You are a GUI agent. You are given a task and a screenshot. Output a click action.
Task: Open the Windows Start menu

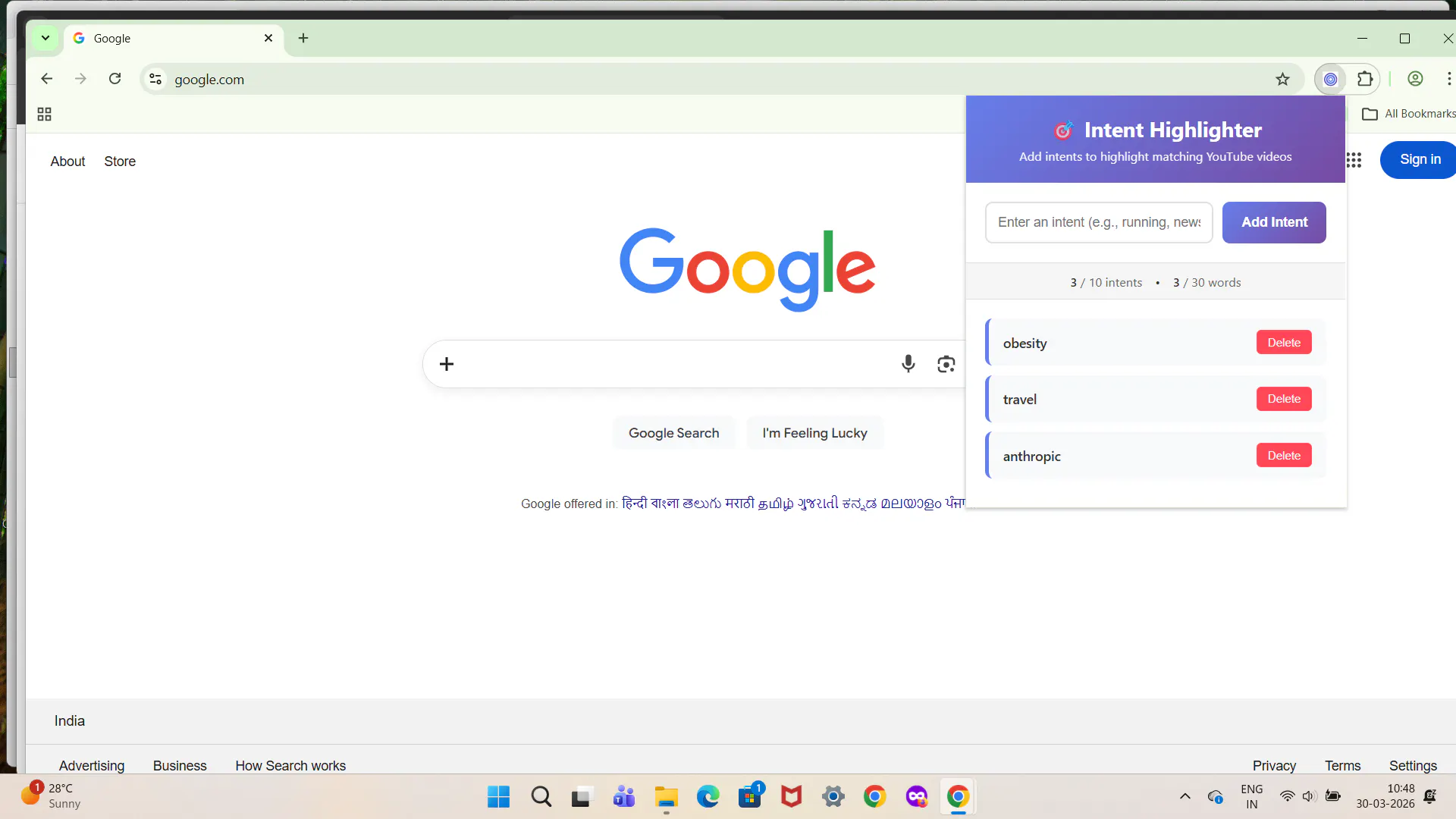[x=498, y=797]
